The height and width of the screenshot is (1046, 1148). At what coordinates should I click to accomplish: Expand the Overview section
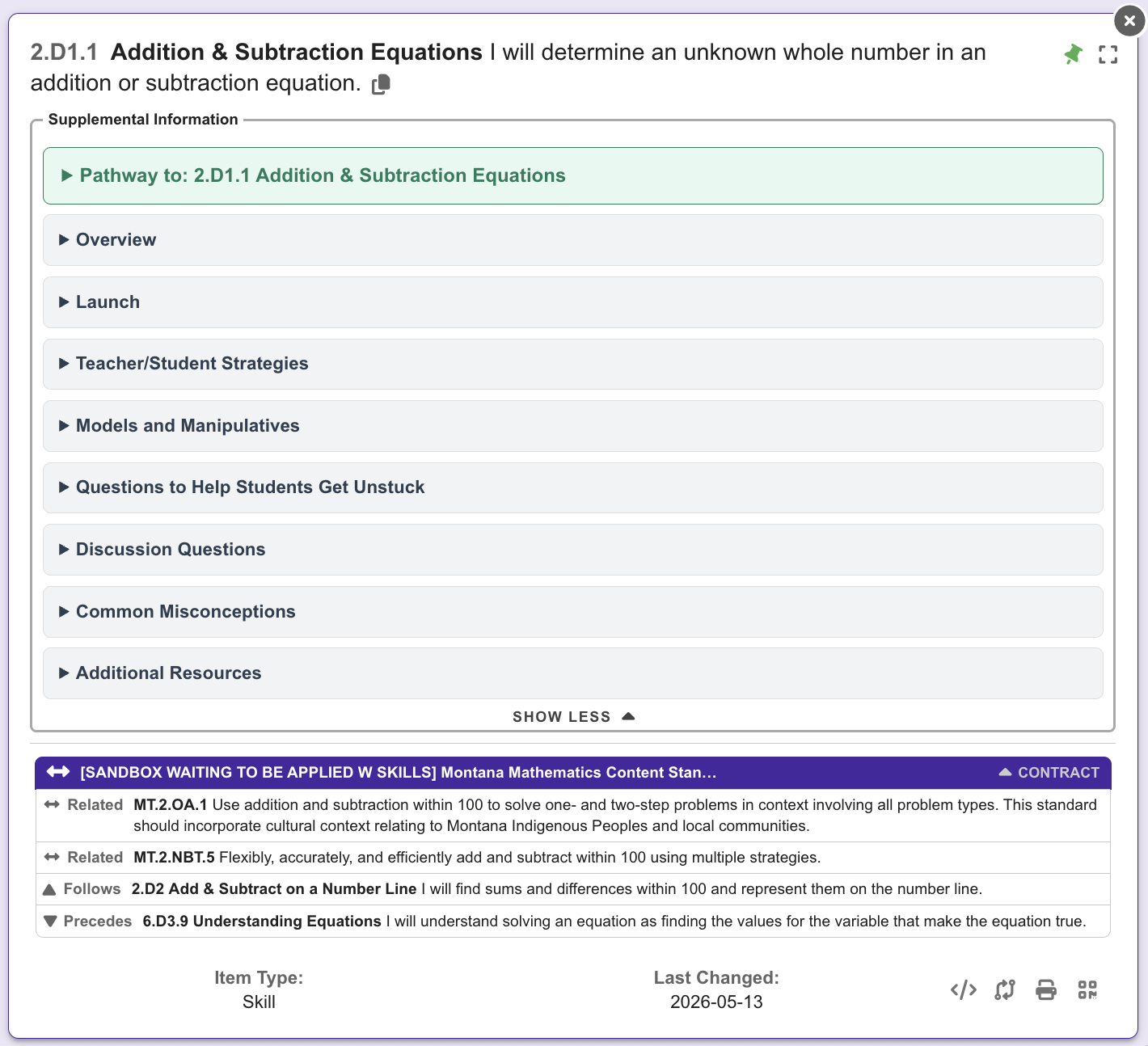(x=573, y=240)
